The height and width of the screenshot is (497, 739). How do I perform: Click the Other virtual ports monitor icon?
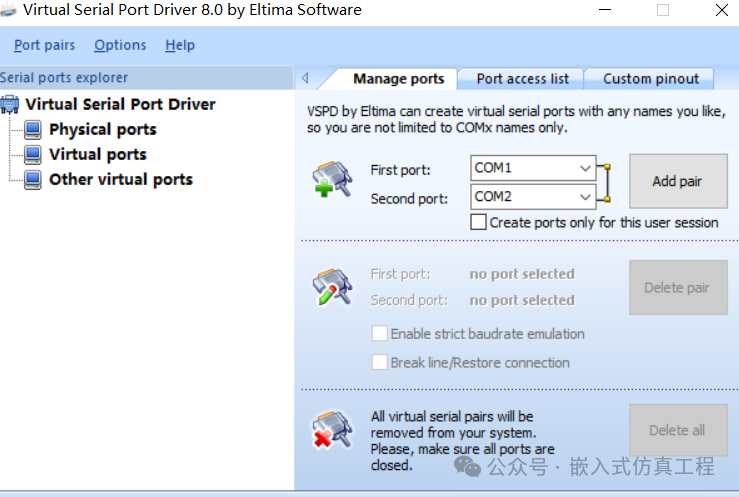click(x=33, y=179)
